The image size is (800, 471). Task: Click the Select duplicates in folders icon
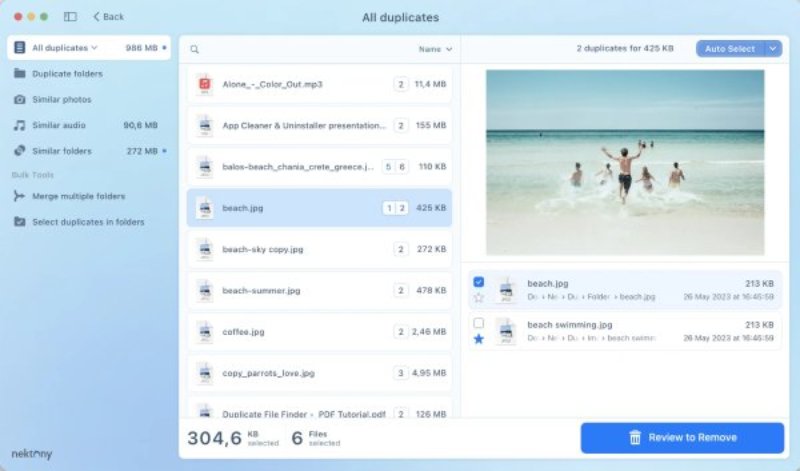(x=20, y=221)
